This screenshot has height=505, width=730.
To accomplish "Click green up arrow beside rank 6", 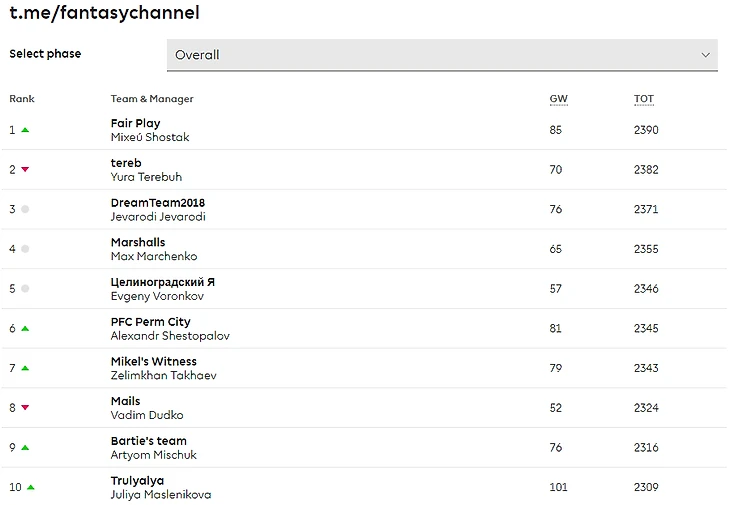I will pyautogui.click(x=26, y=329).
